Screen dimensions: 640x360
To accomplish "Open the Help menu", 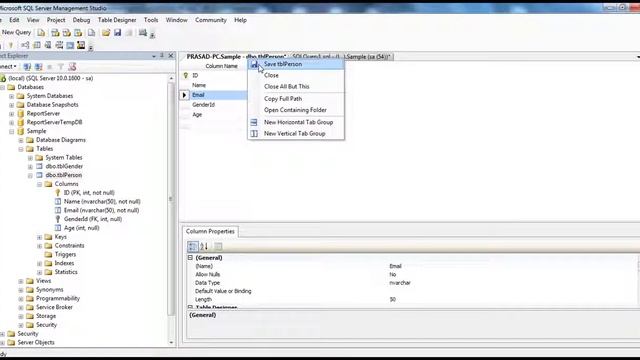I will 240,20.
